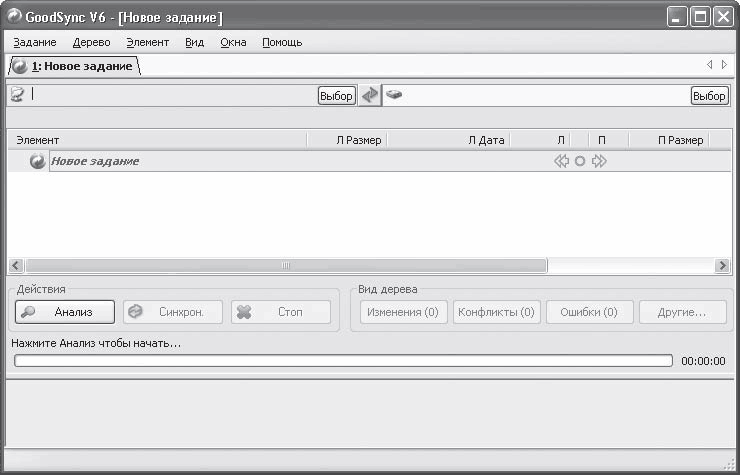Click the globe icon beside Новое задание row
Screen dimensions: 740x475
point(38,161)
